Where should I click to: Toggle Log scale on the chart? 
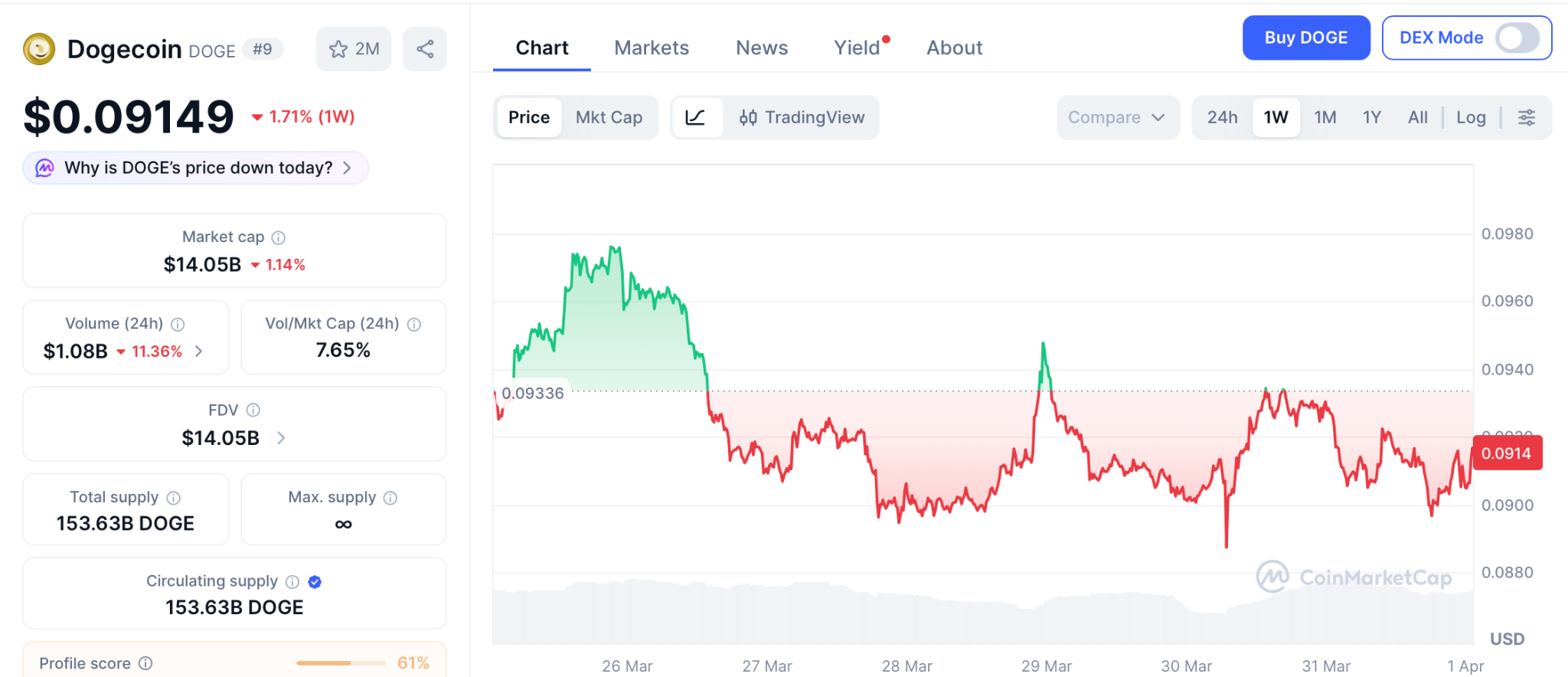point(1470,117)
